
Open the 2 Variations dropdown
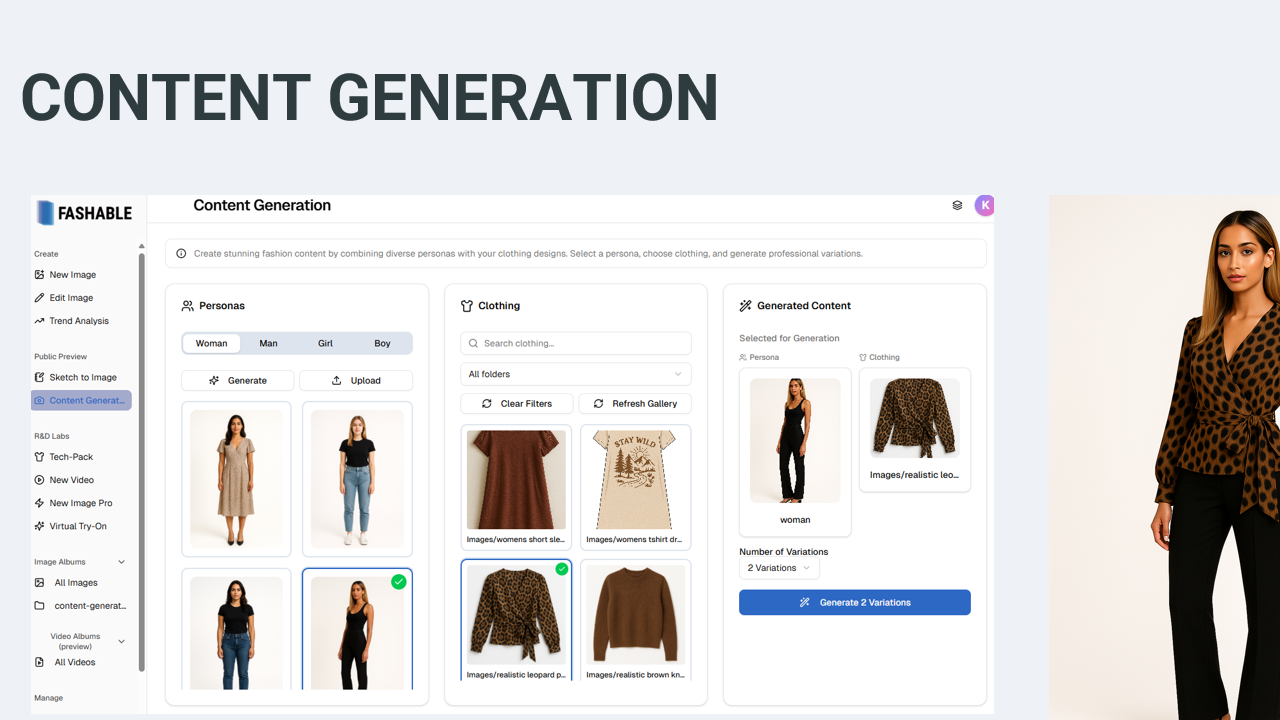(x=779, y=568)
